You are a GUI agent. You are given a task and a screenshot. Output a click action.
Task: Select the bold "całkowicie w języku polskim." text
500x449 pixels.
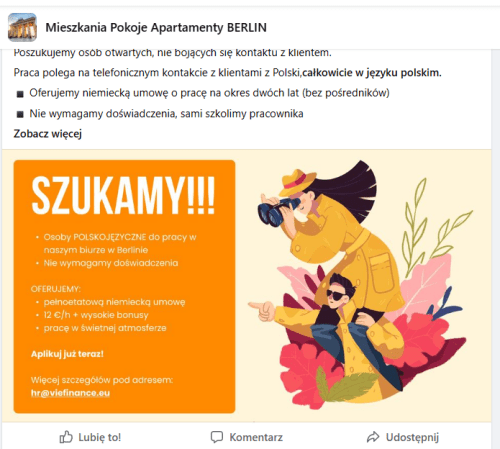click(x=372, y=72)
